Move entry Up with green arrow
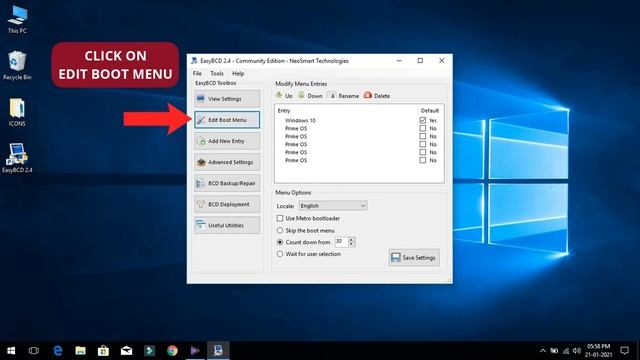Image resolution: width=640 pixels, height=360 pixels. point(284,96)
